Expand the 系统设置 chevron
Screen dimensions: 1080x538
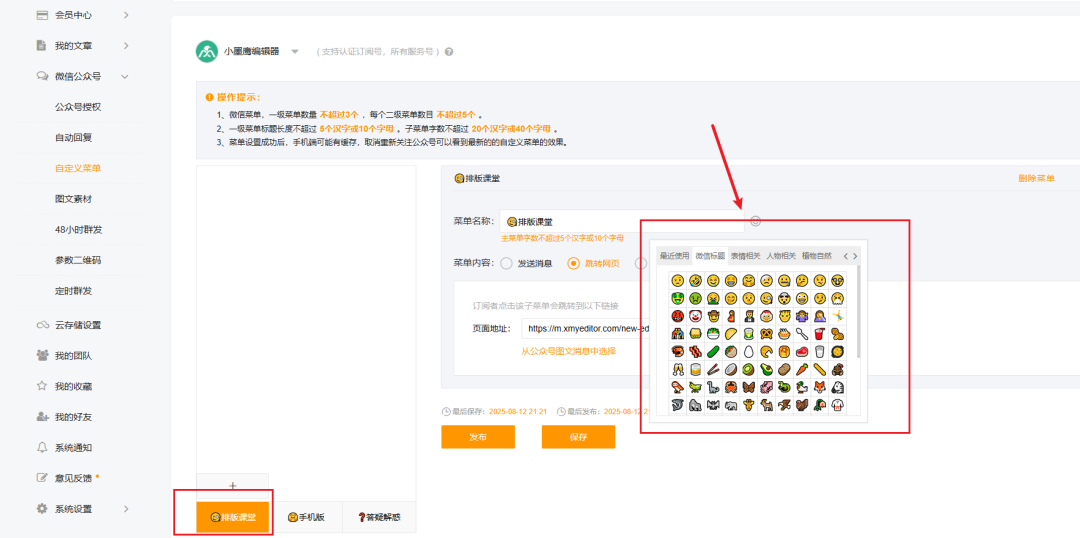coord(126,509)
